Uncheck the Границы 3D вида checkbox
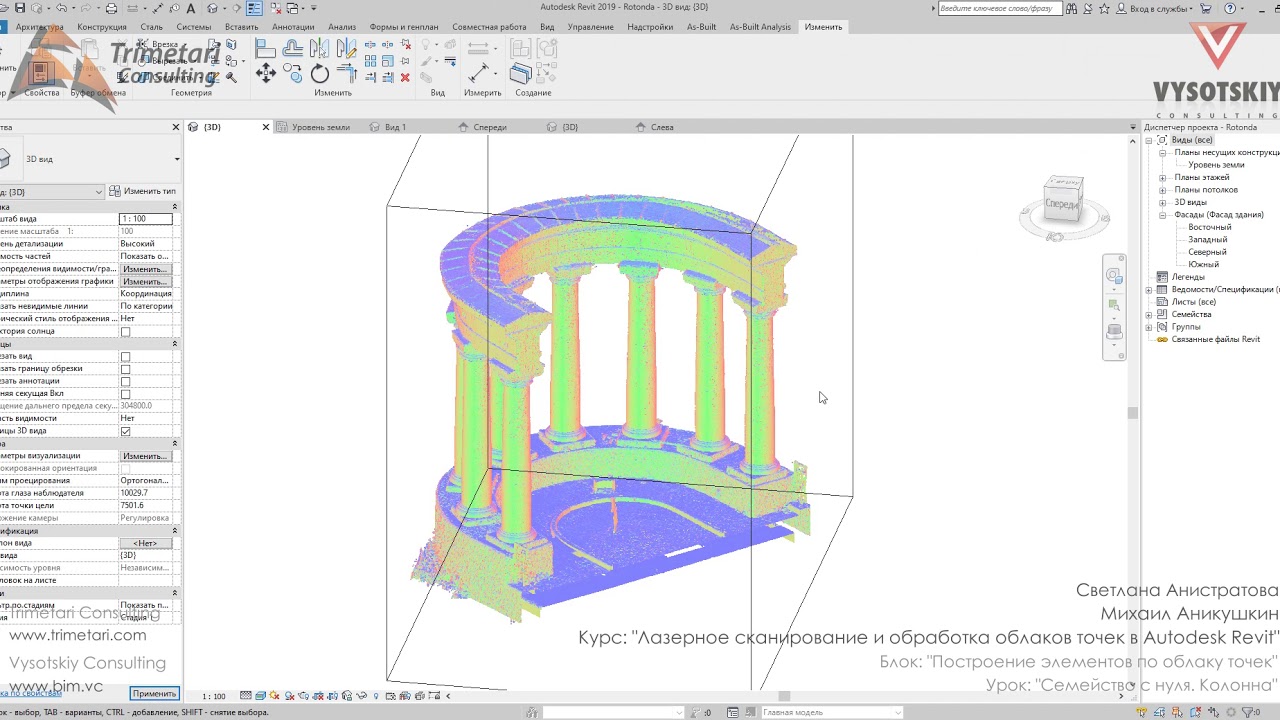The height and width of the screenshot is (720, 1280). (x=125, y=431)
